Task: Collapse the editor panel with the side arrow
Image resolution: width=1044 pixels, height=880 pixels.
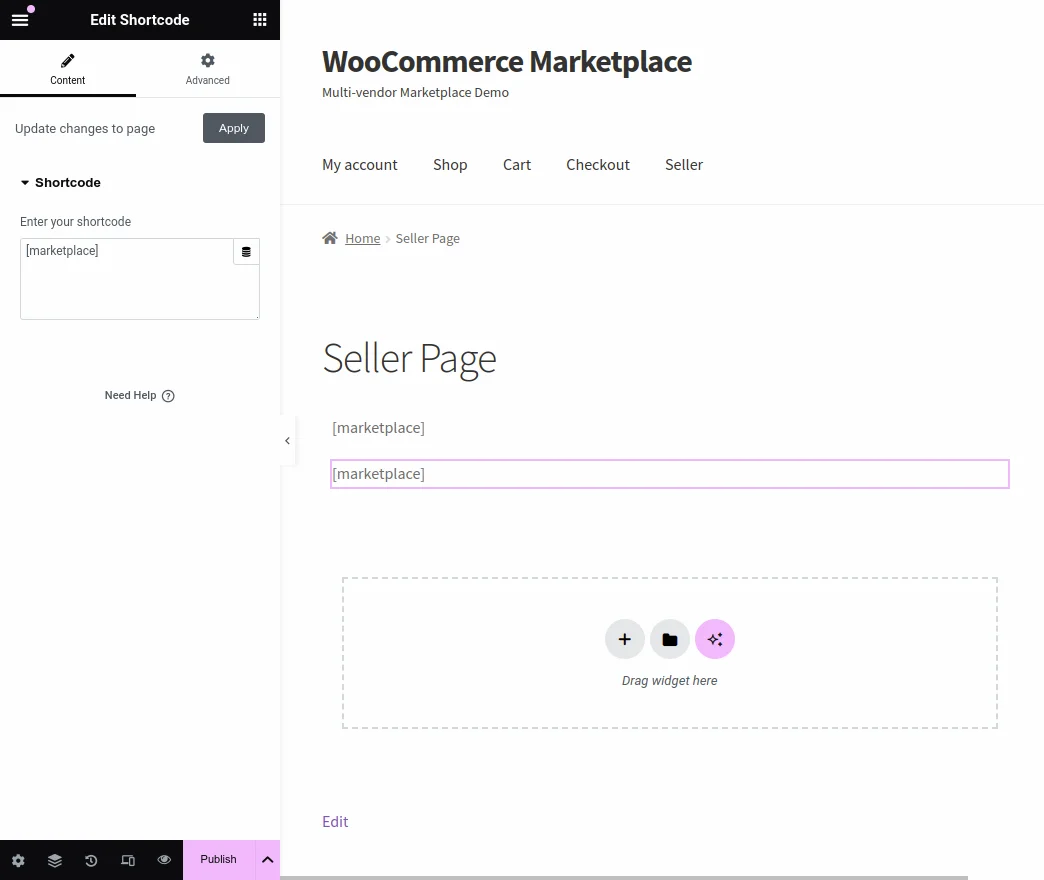Action: click(x=287, y=440)
